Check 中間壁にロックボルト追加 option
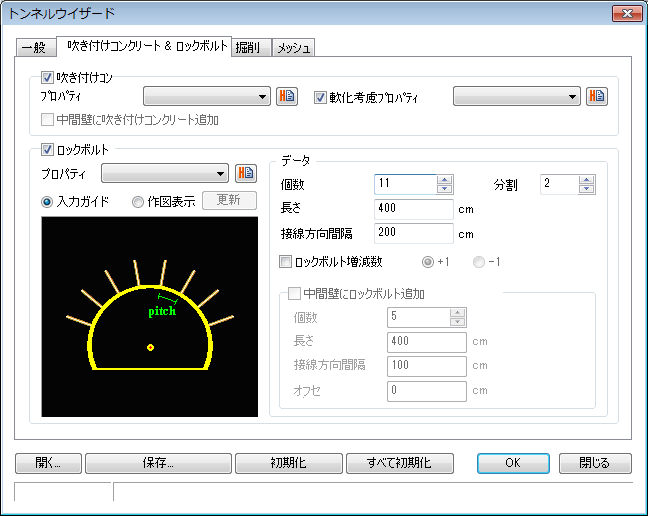 pos(294,294)
